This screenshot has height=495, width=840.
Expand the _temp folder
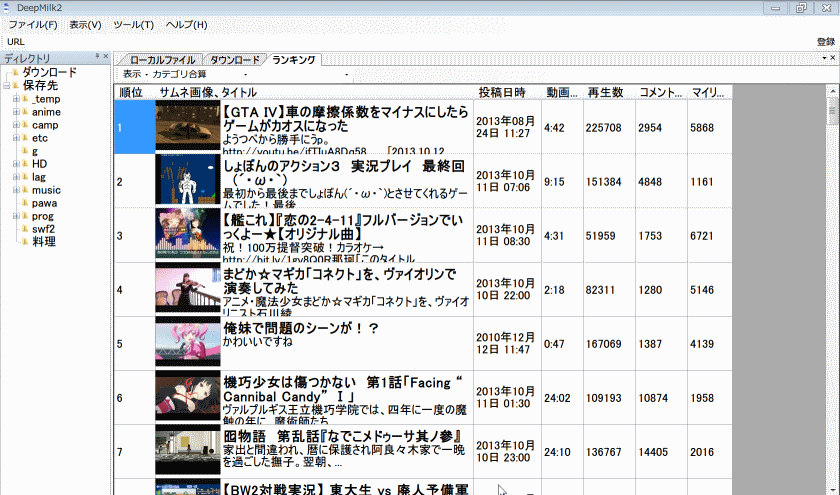click(x=16, y=99)
